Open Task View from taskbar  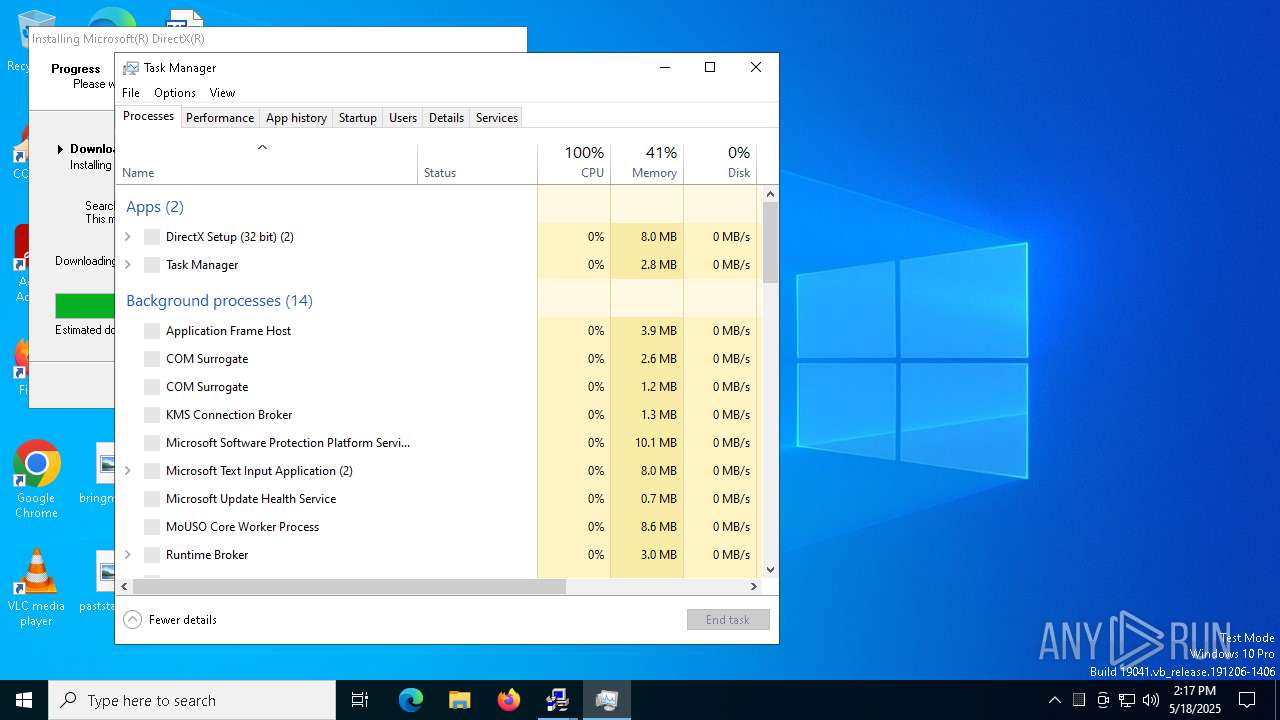[360, 700]
